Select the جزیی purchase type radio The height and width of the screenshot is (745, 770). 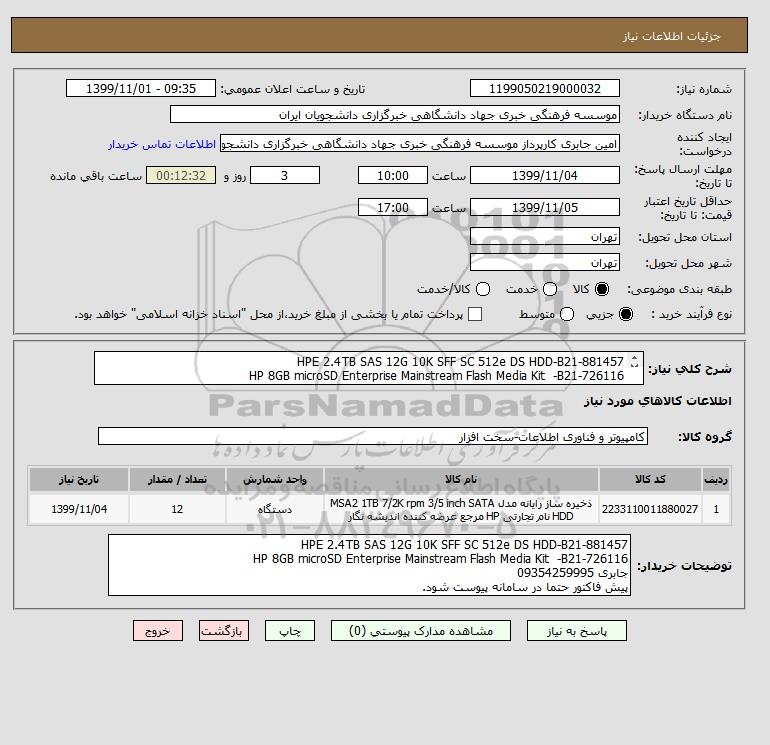pyautogui.click(x=626, y=314)
